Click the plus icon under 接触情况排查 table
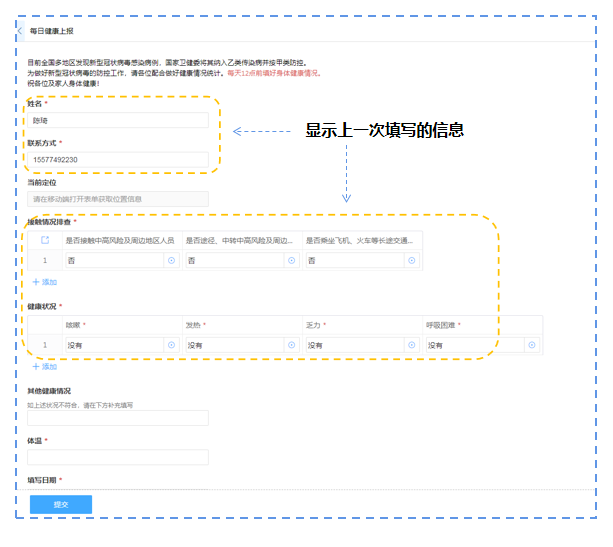Viewport: 613px width, 547px height. click(x=36, y=282)
